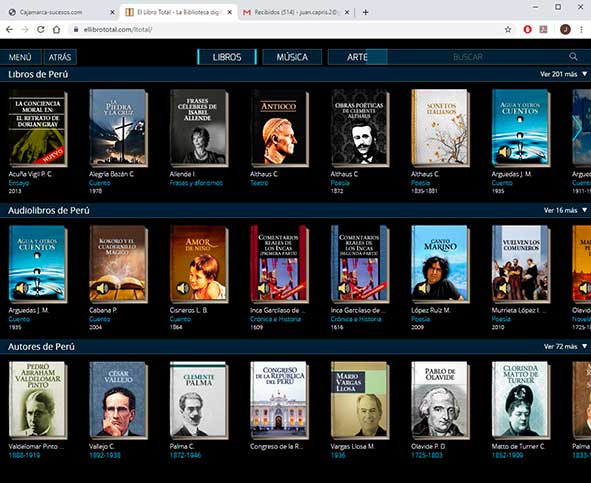591x483 pixels.
Task: Open La piedra y la cruz book
Action: tap(118, 128)
